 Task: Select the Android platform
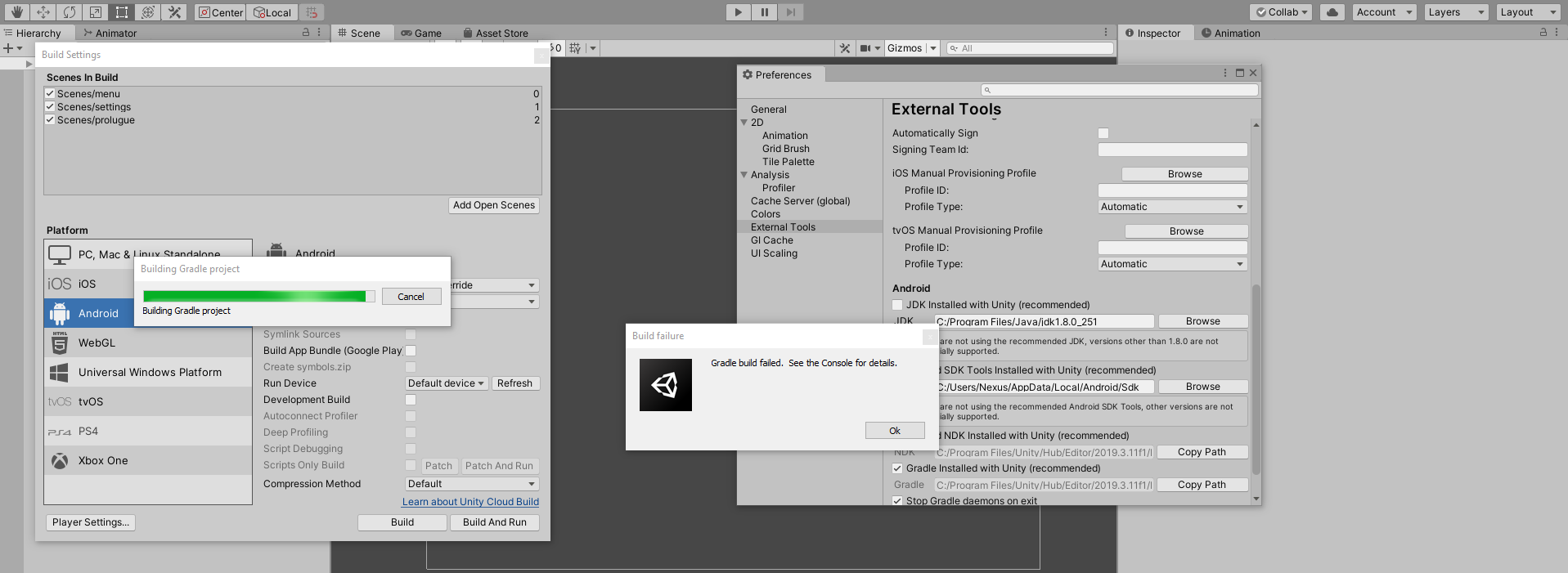coord(88,313)
